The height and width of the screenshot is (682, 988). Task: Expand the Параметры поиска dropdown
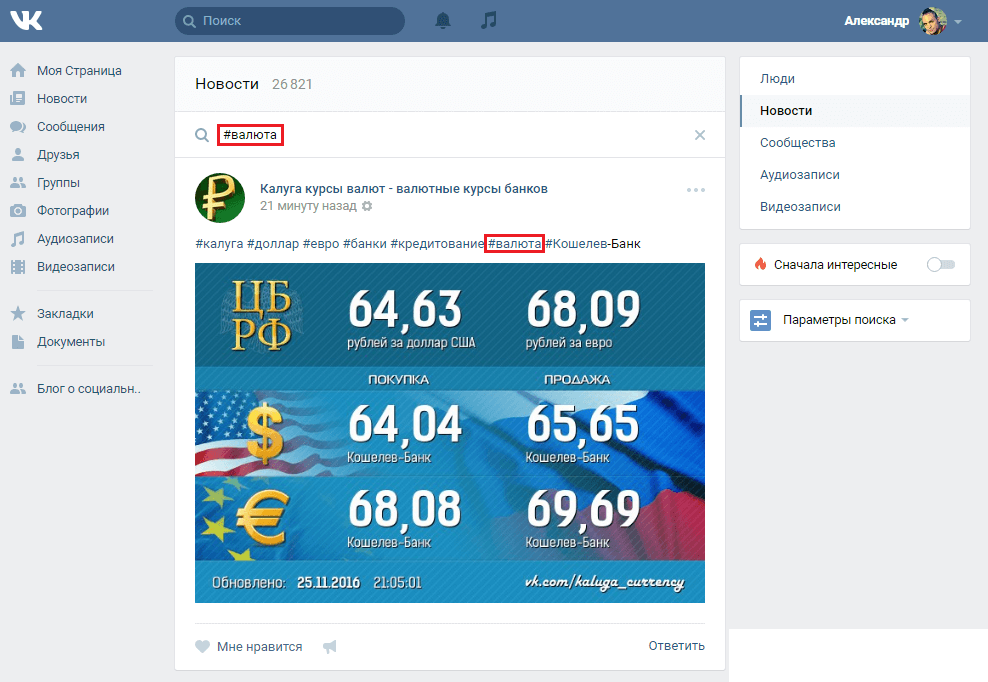(905, 320)
